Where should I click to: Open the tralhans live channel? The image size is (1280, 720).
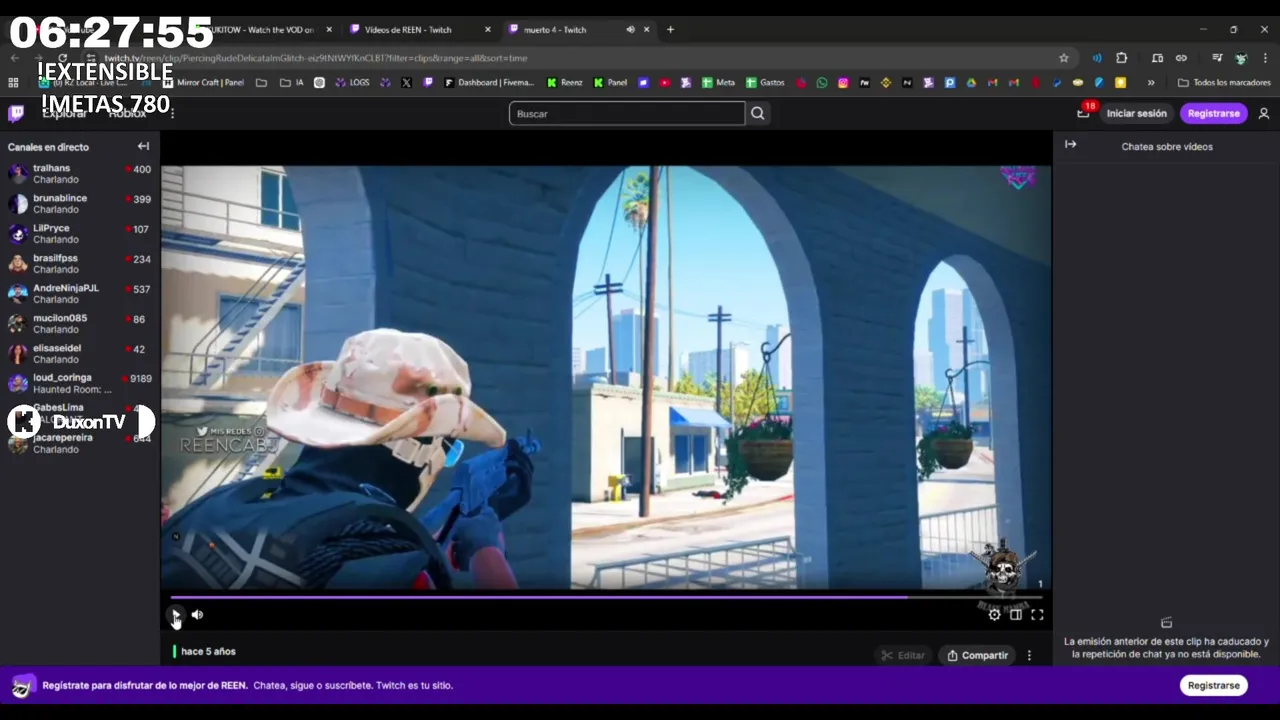[x=80, y=174]
